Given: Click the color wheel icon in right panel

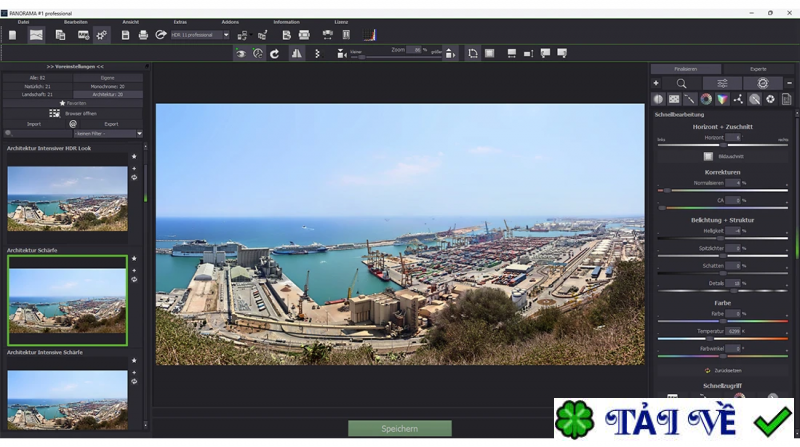Looking at the screenshot, I should [x=706, y=100].
